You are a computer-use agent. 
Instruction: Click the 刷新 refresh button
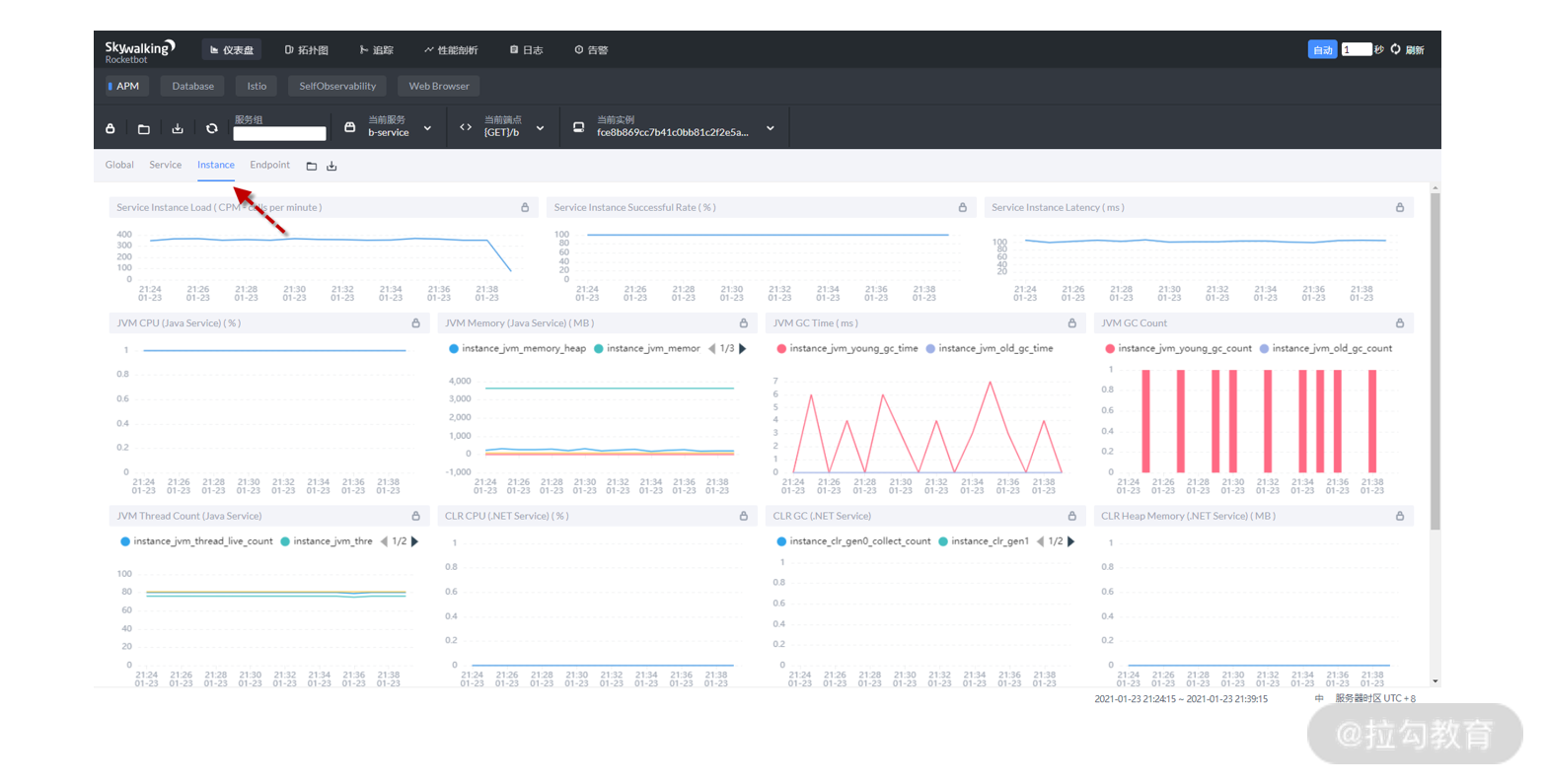click(x=1408, y=49)
